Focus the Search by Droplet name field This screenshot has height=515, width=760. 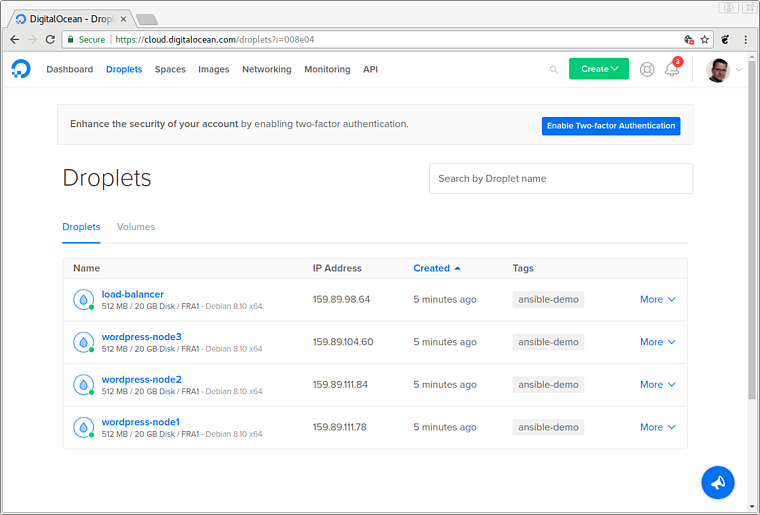tap(561, 179)
